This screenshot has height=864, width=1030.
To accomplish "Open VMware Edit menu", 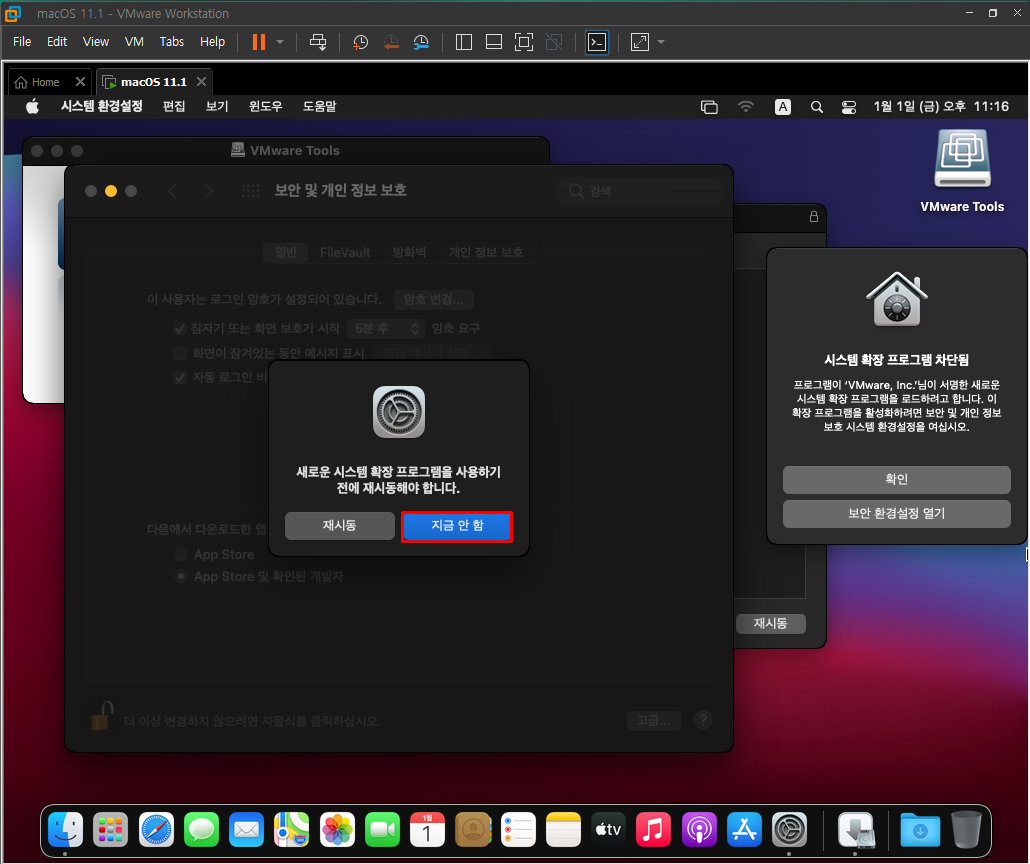I will pyautogui.click(x=56, y=41).
